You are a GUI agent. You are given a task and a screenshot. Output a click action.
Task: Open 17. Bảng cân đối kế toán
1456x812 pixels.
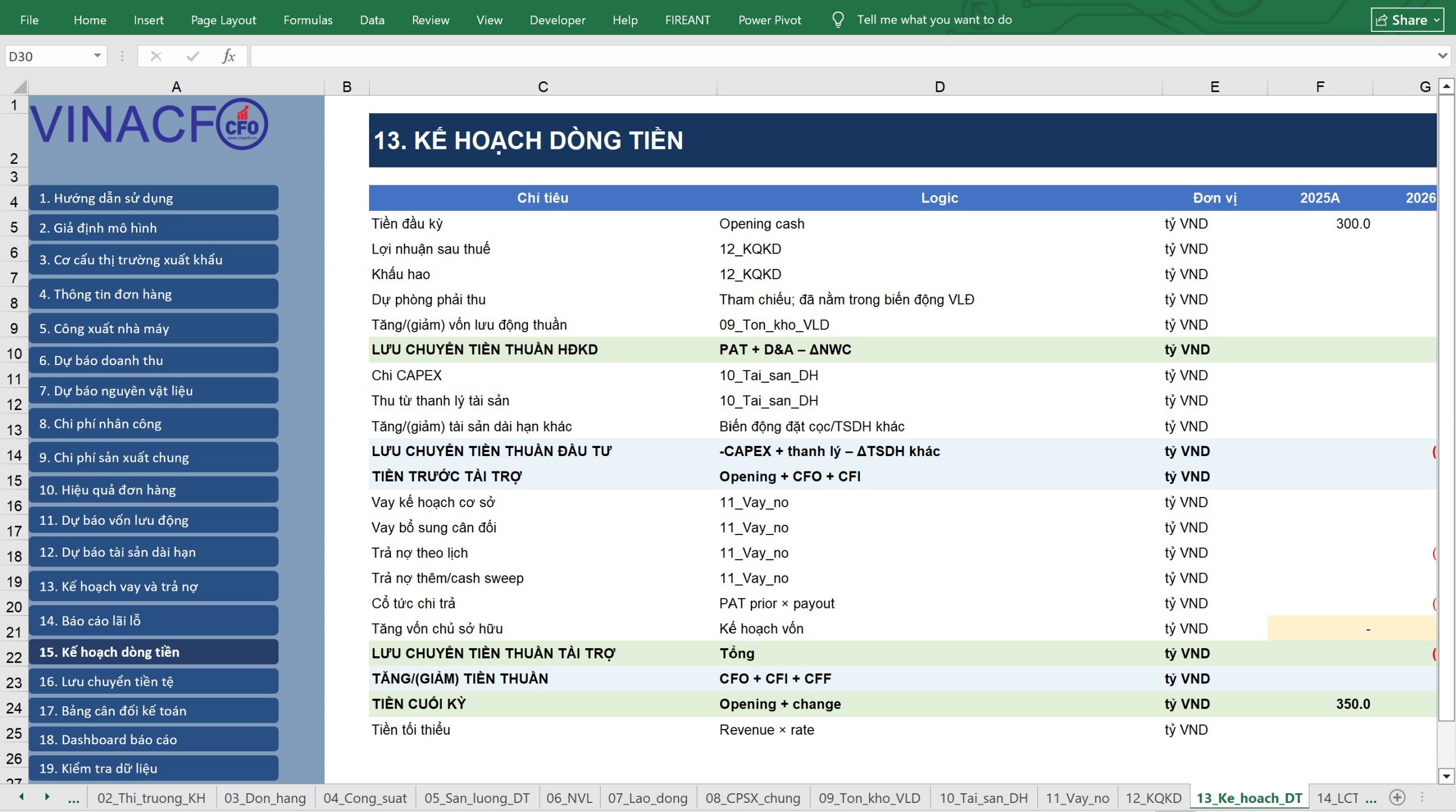coord(154,710)
